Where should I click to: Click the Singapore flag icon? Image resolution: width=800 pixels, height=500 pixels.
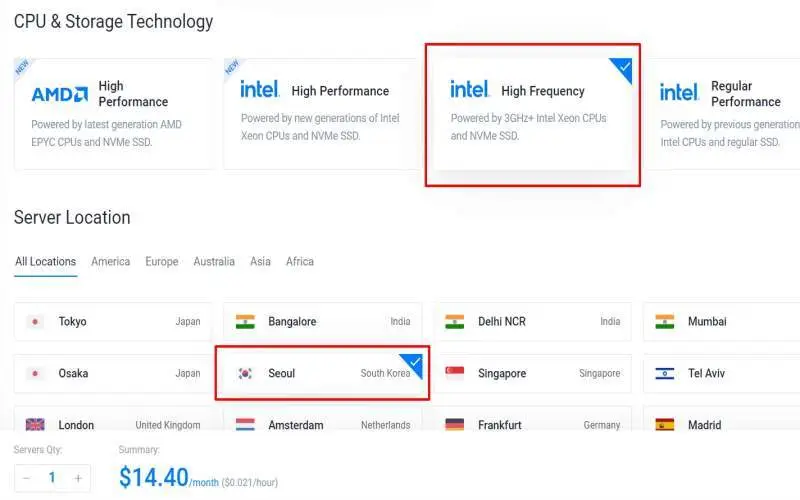(455, 374)
